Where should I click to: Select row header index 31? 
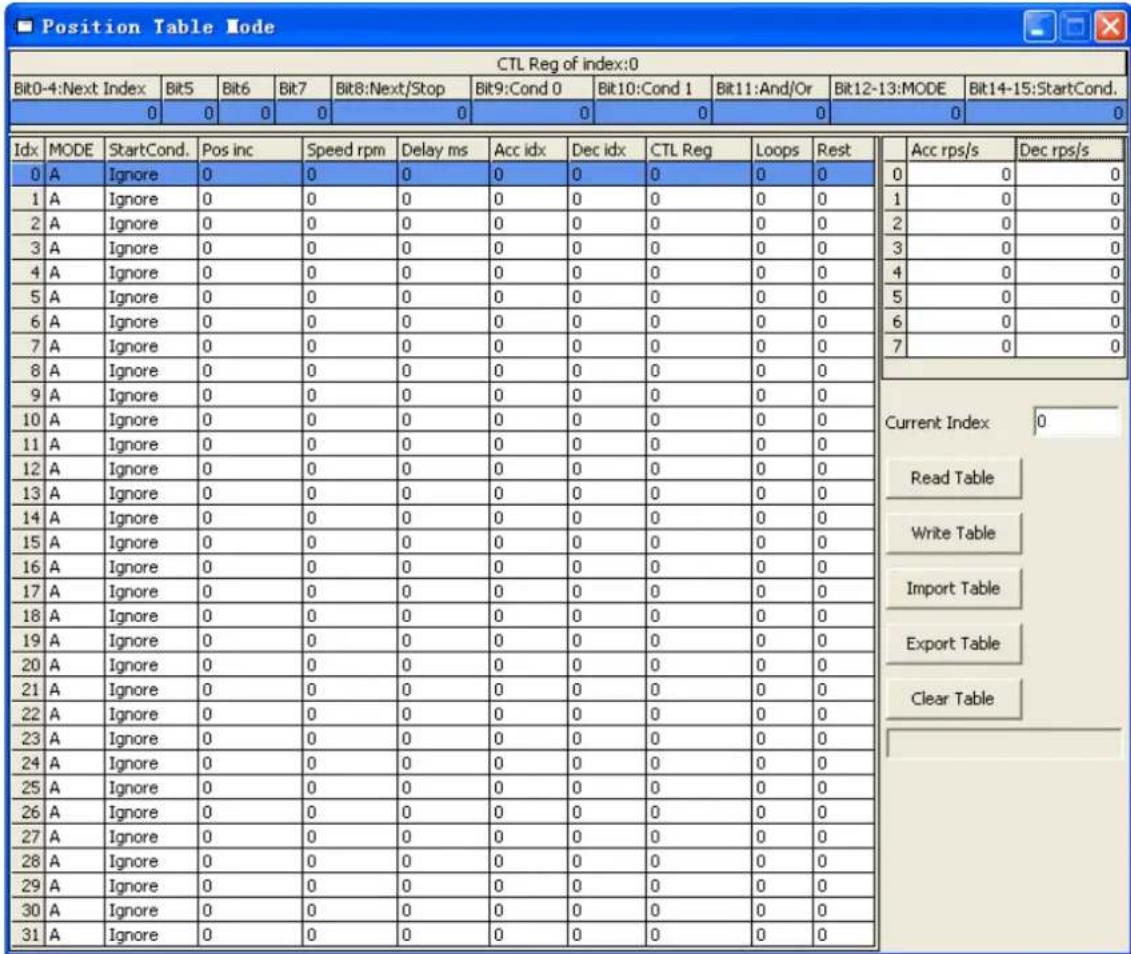(28, 934)
